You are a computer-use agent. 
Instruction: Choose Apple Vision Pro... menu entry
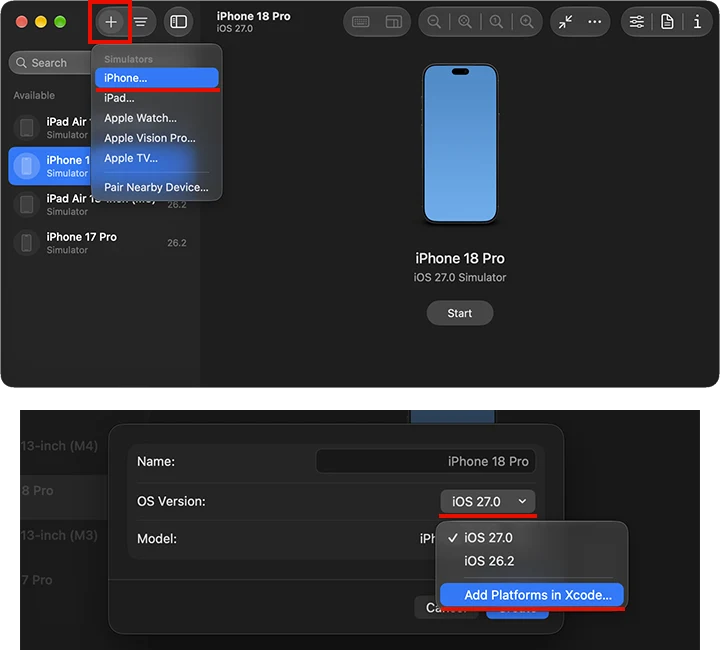[157, 138]
